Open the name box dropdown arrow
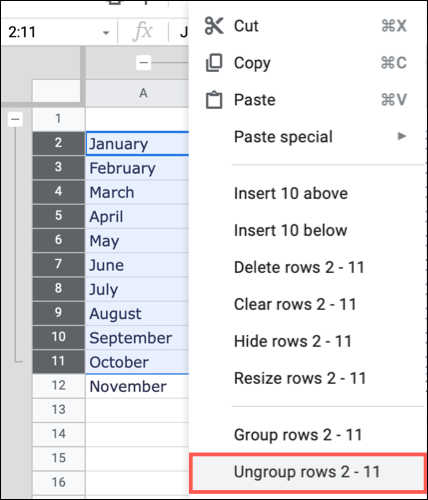The image size is (428, 500). point(106,33)
